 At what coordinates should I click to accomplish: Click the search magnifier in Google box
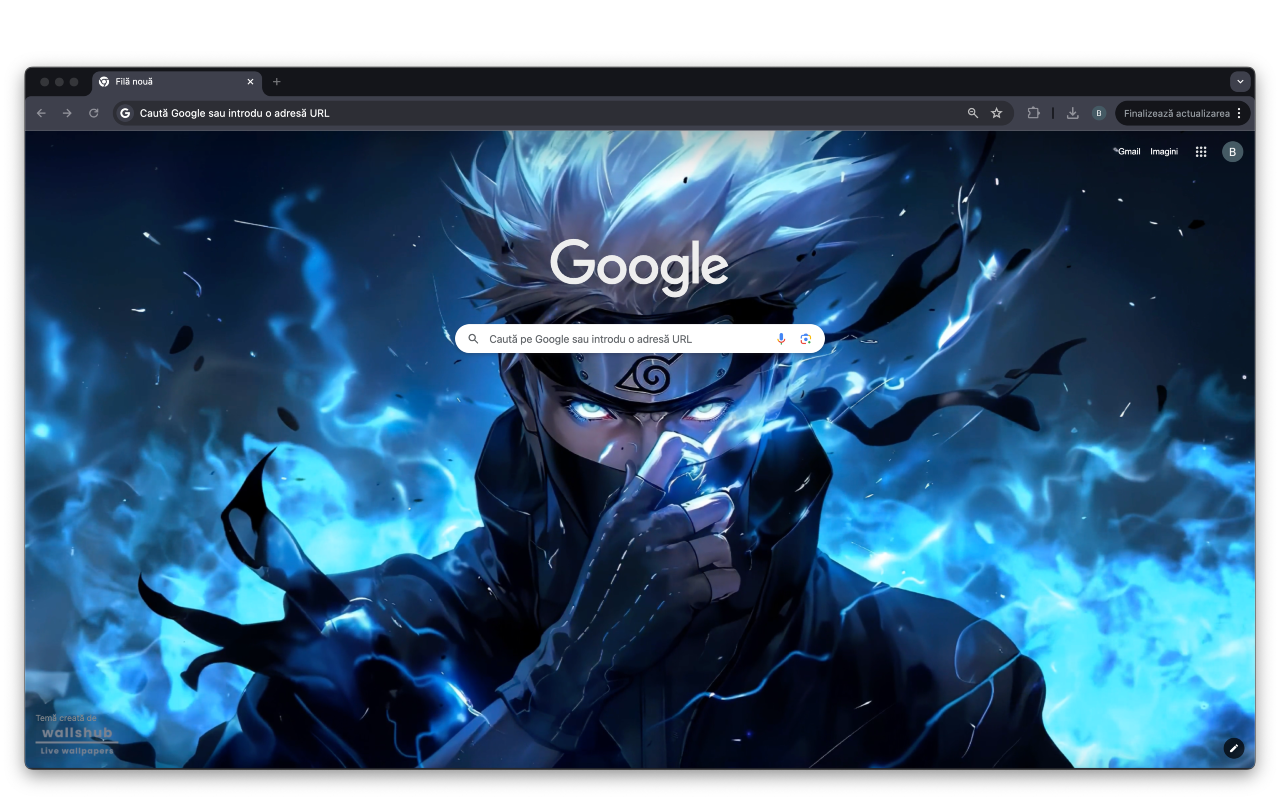tap(474, 339)
